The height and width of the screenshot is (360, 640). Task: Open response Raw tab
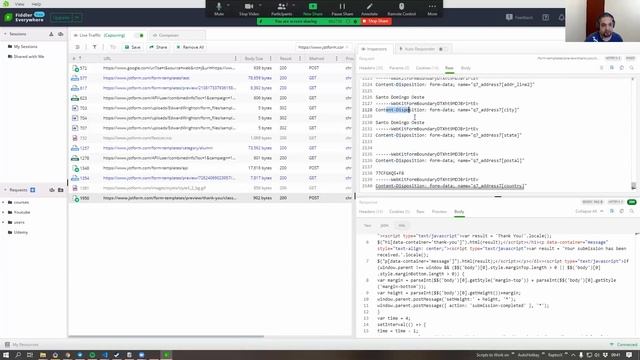click(420, 212)
